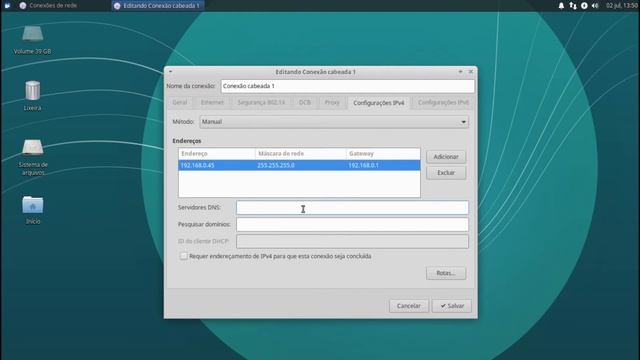The image size is (640, 360).
Task: Click the notification bell icon
Action: click(561, 6)
